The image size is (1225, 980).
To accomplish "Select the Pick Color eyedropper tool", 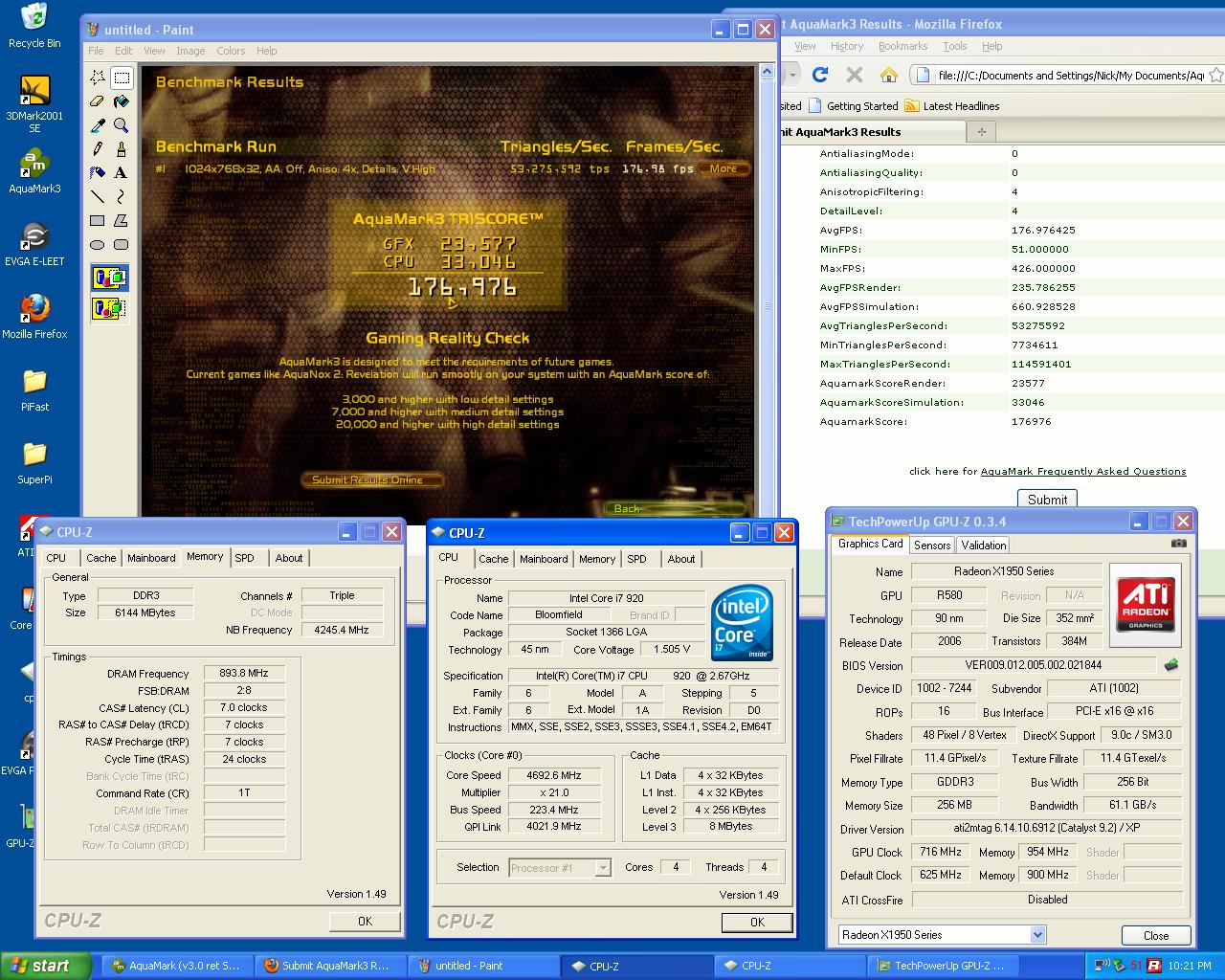I will point(98,125).
